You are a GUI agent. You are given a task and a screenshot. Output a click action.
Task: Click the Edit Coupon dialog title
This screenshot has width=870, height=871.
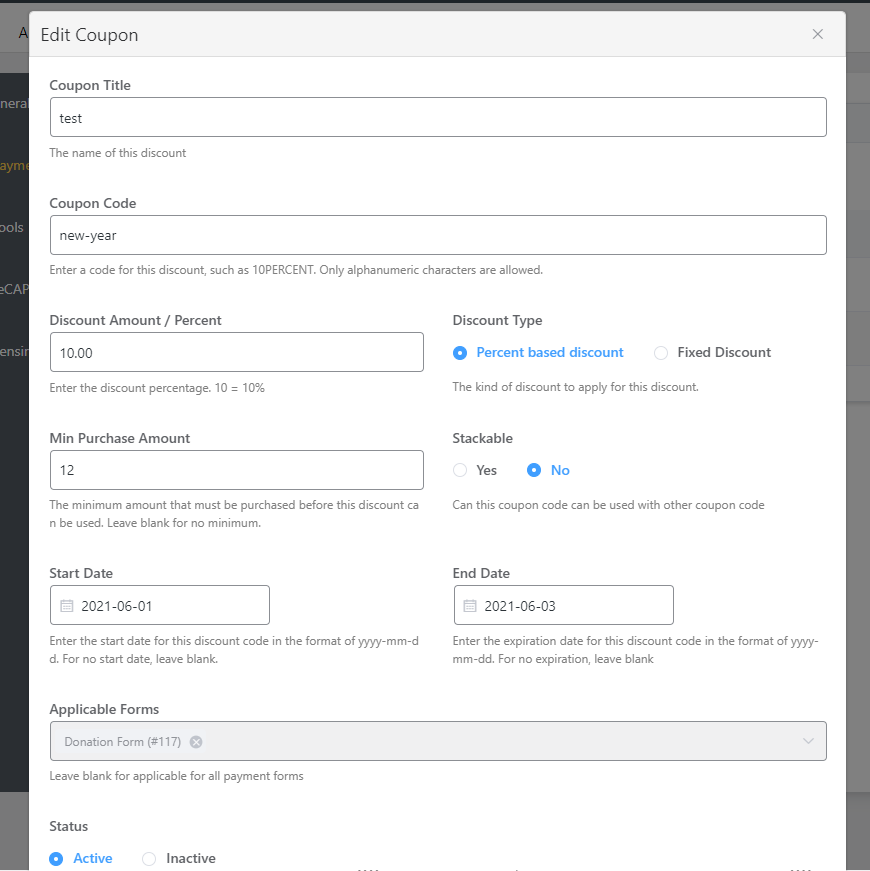(89, 35)
